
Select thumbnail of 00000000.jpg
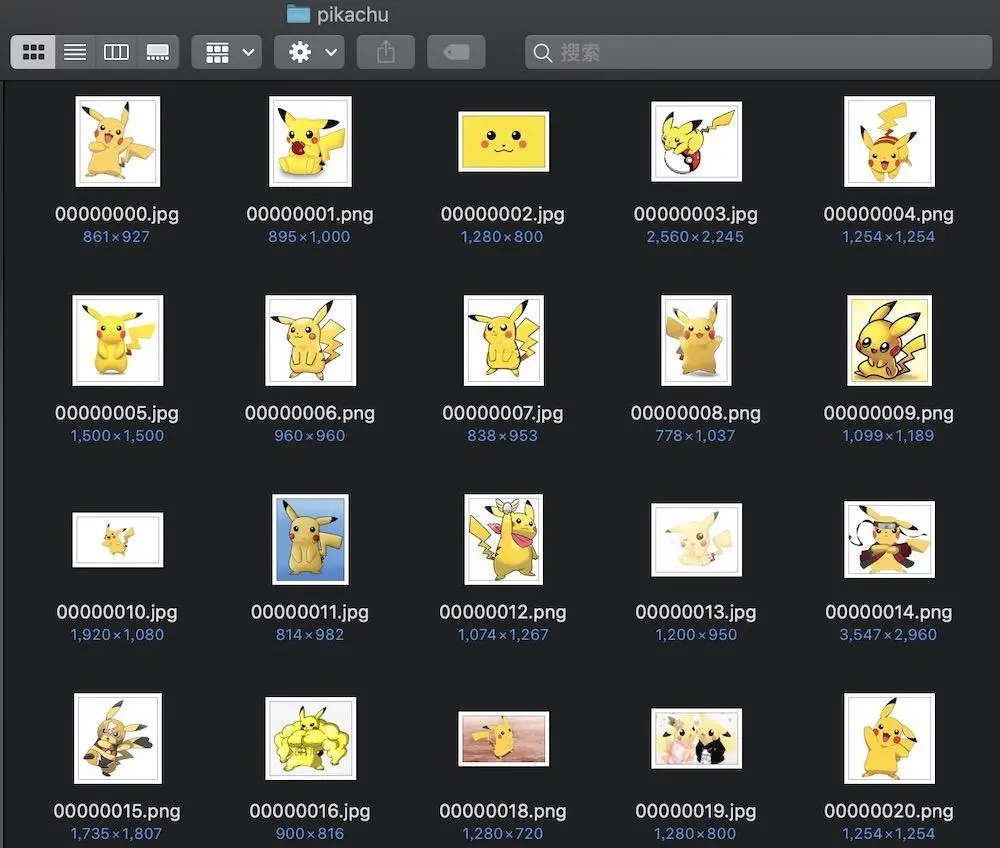coord(117,142)
